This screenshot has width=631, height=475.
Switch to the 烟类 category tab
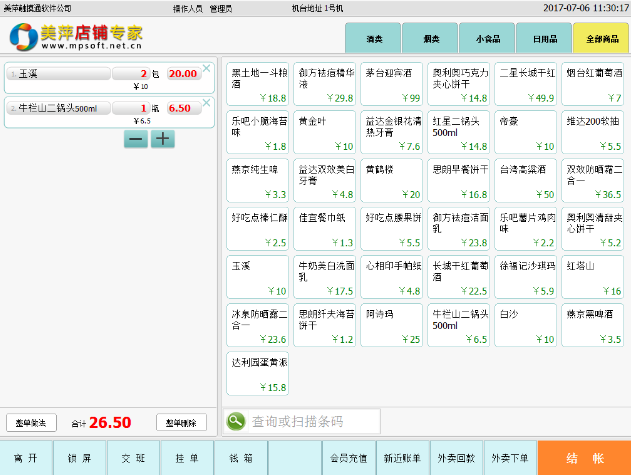coord(430,38)
